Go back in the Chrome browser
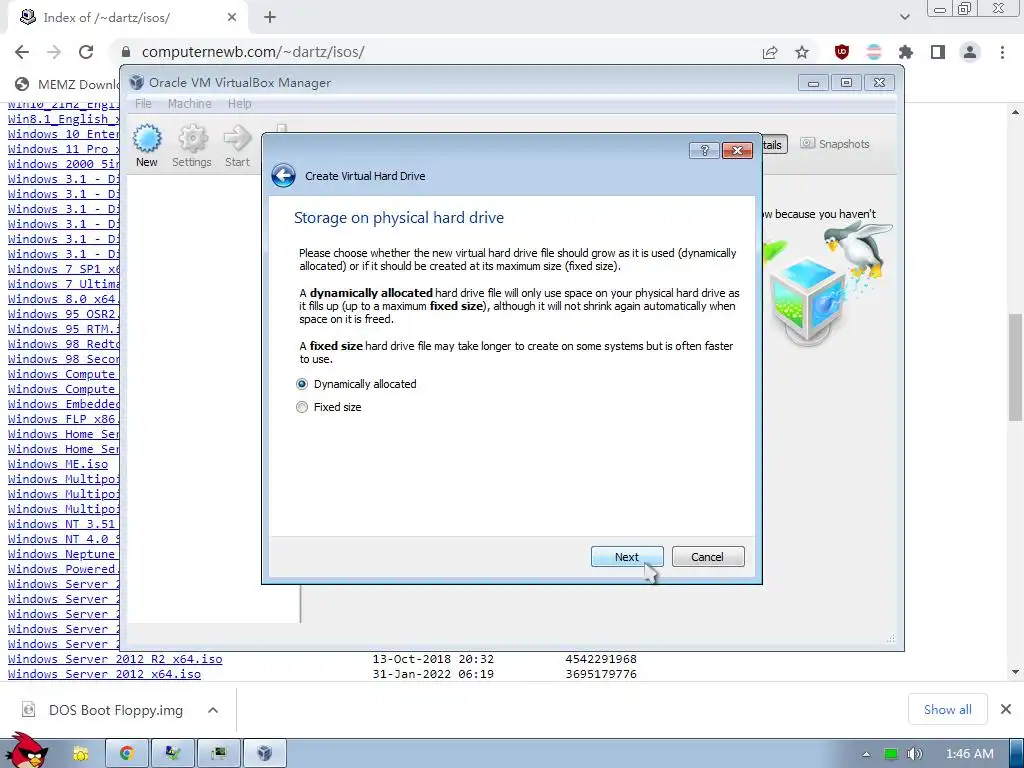Screen dimensions: 1024x768 tap(22, 52)
